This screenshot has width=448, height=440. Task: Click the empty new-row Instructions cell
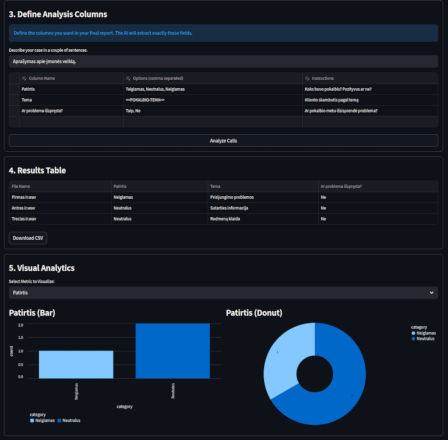[370, 122]
